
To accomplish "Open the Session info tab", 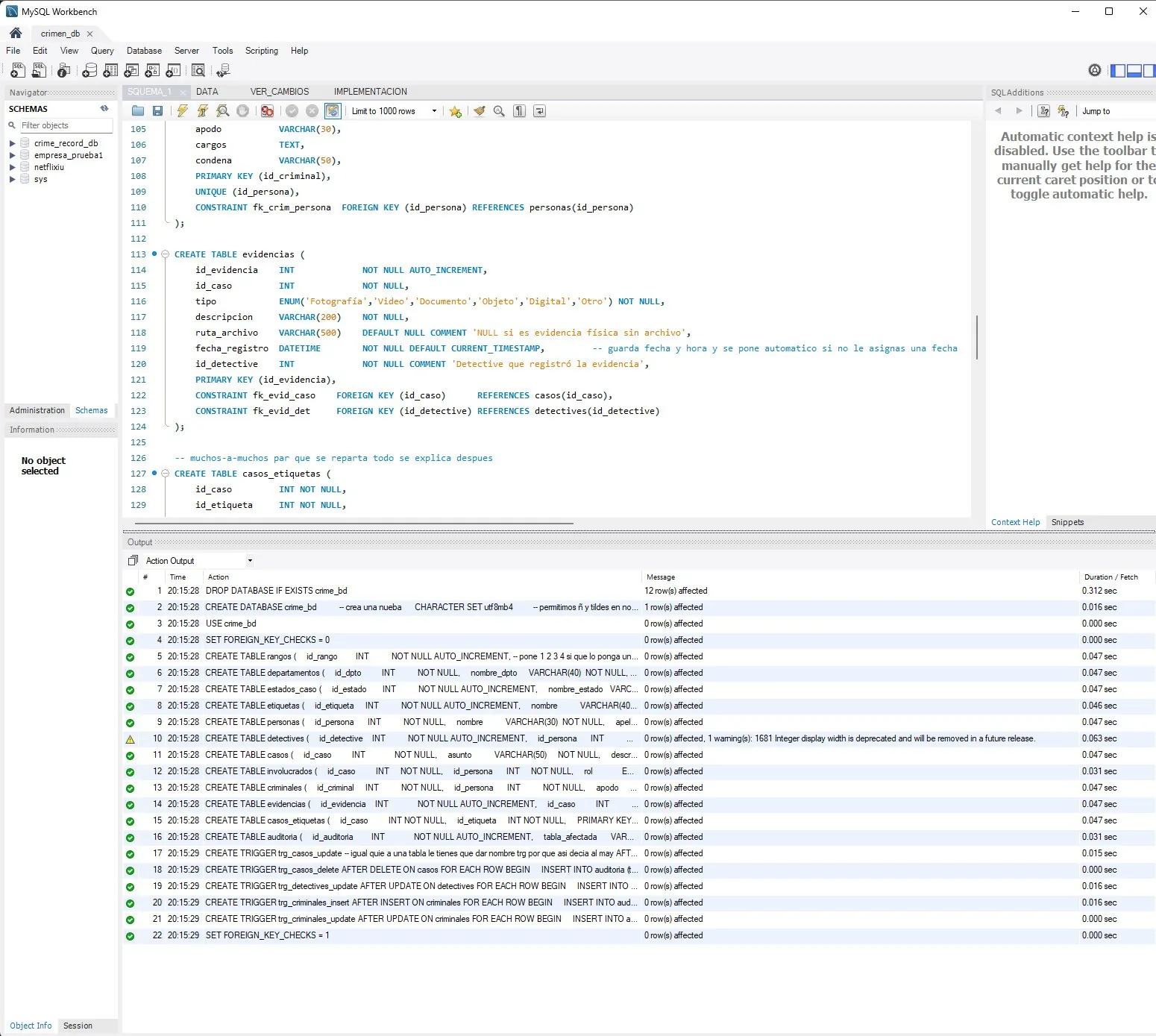I will coord(78,1026).
